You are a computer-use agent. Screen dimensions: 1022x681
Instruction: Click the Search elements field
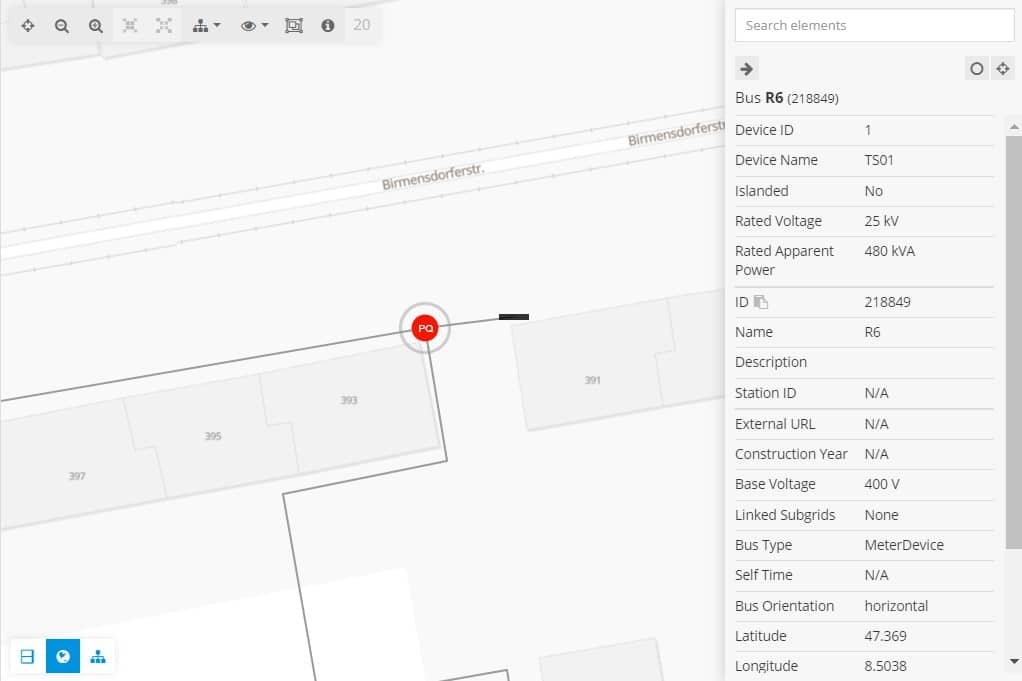[874, 25]
